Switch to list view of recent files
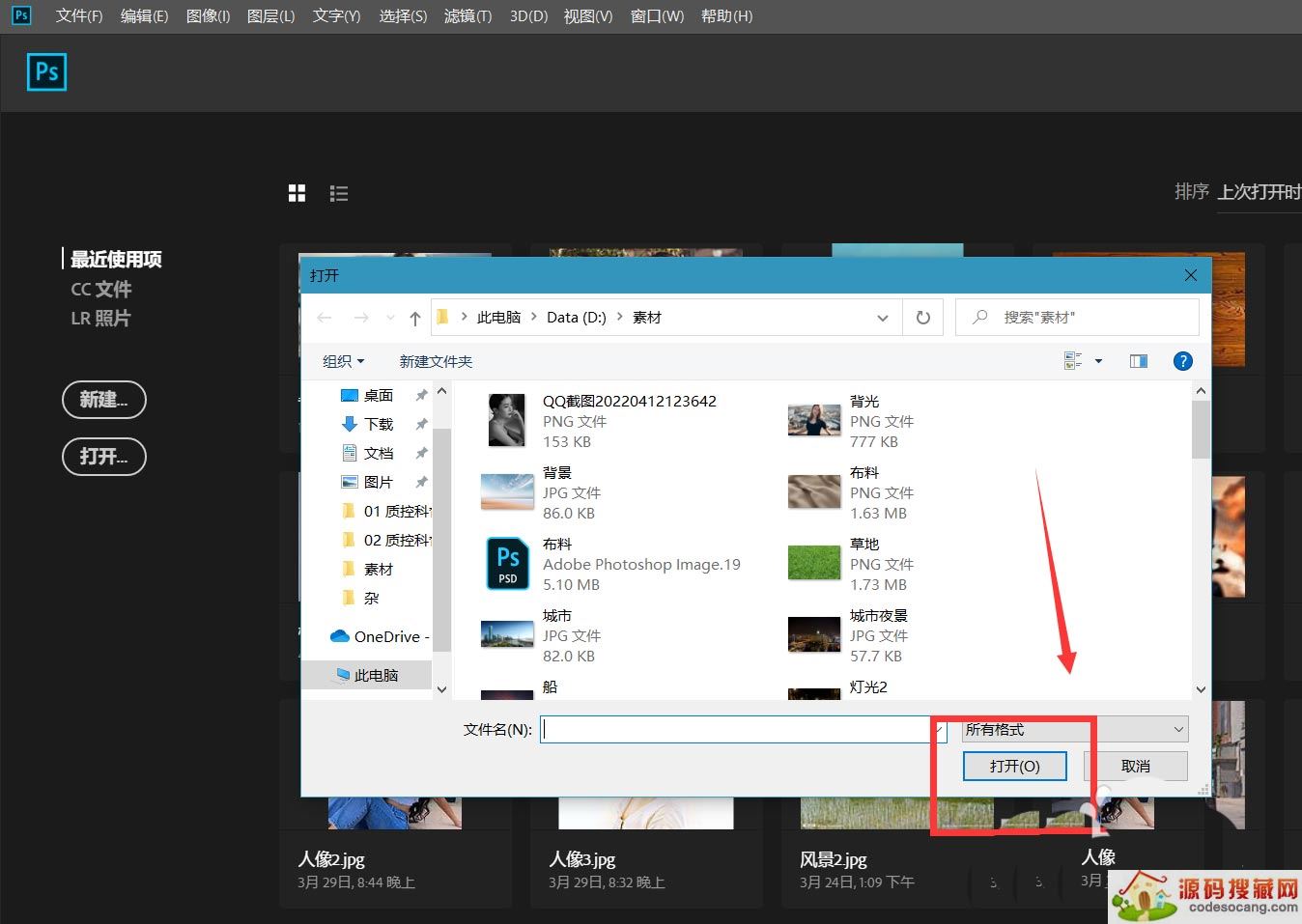This screenshot has height=924, width=1302. point(338,193)
